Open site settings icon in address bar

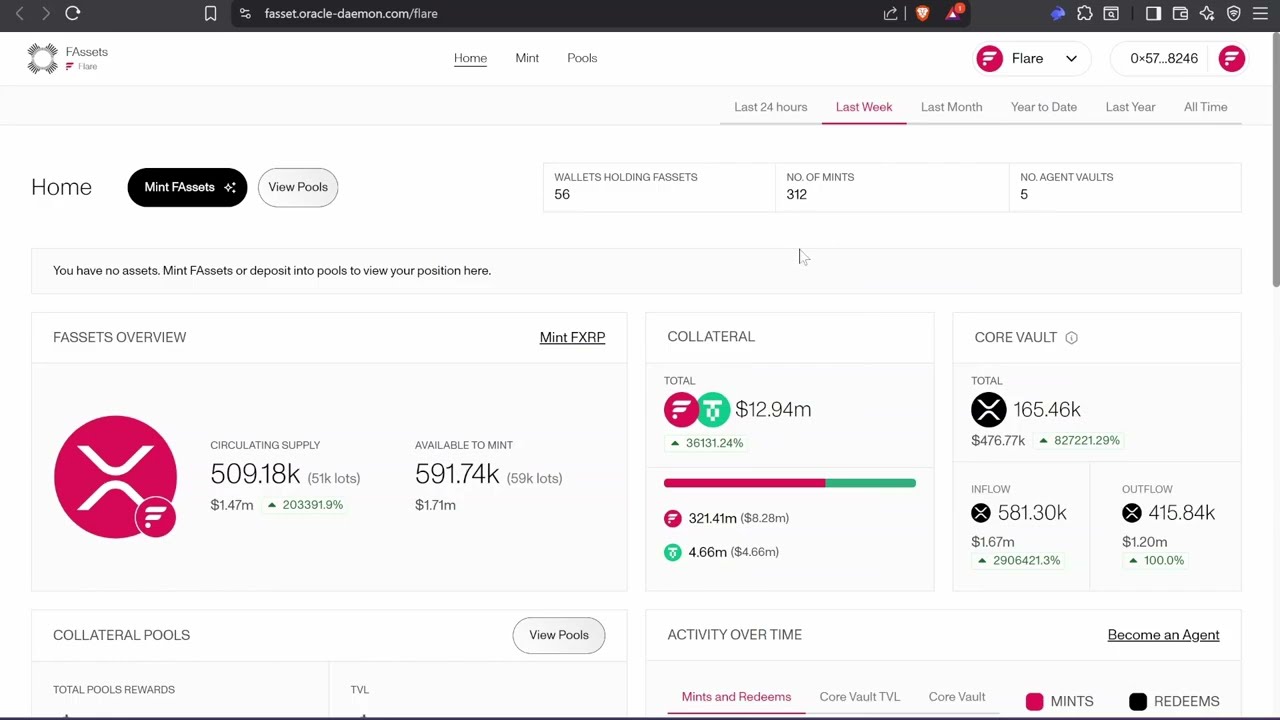245,13
